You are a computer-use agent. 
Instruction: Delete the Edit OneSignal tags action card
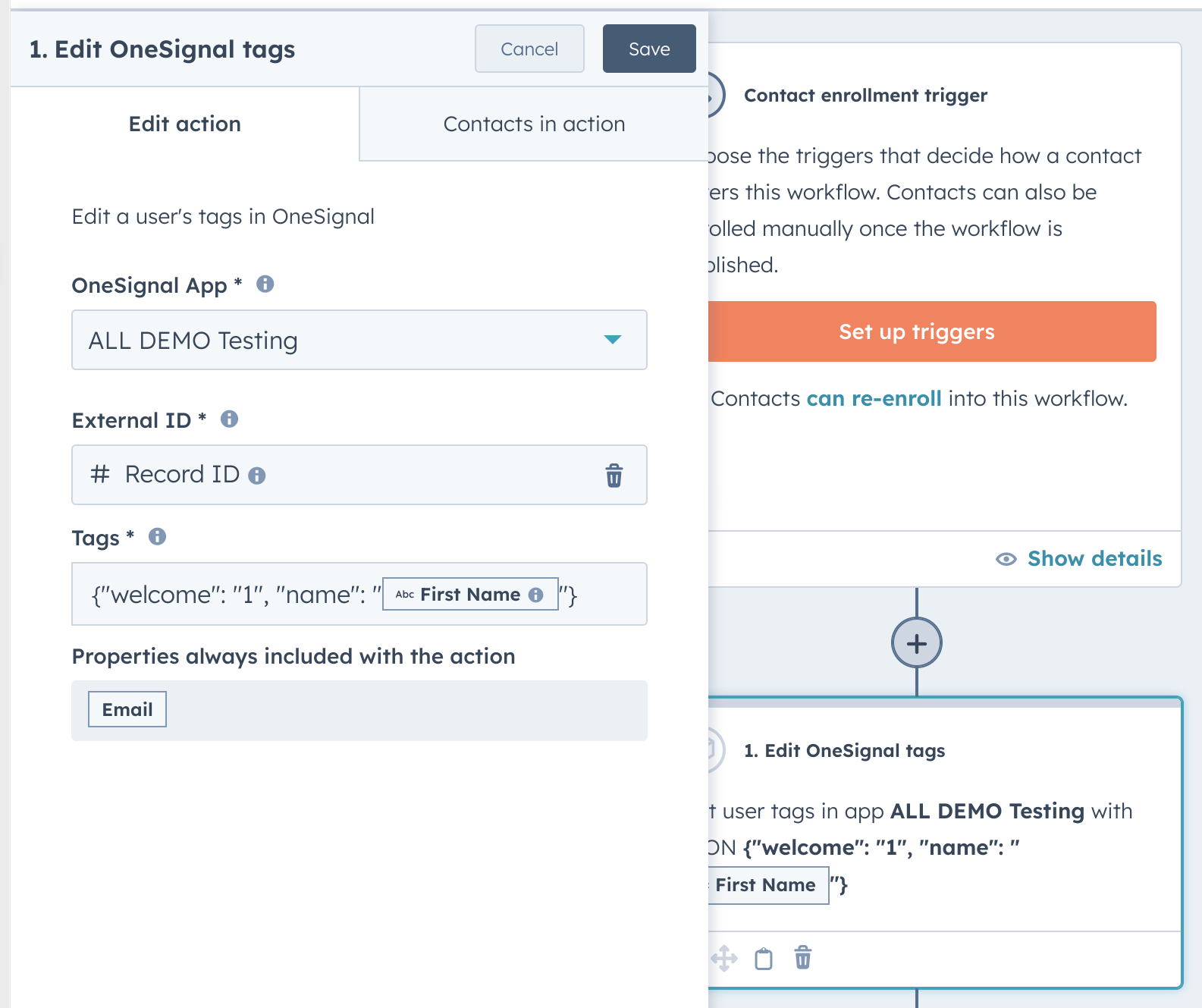tap(803, 958)
